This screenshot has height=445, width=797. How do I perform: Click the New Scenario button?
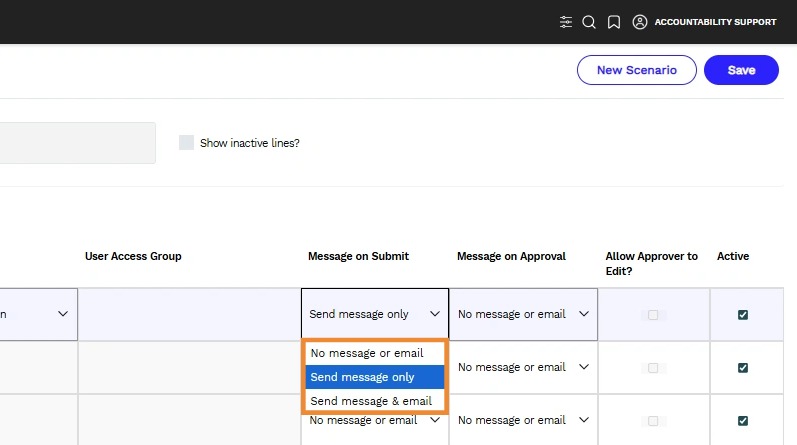636,70
